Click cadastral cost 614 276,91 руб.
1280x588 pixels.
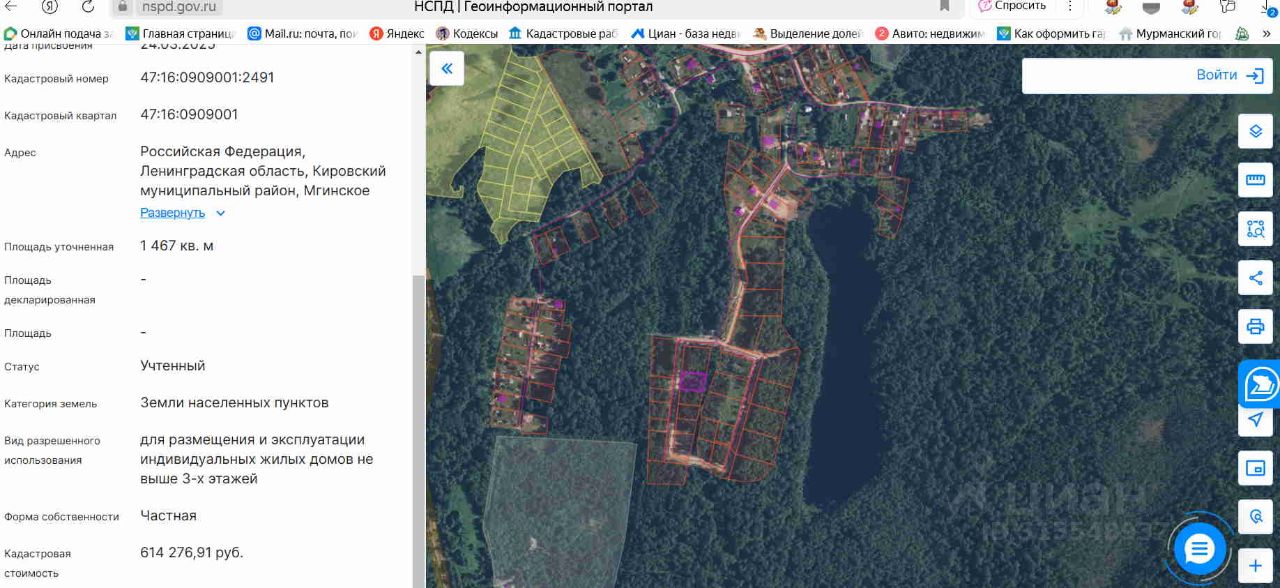click(x=191, y=552)
